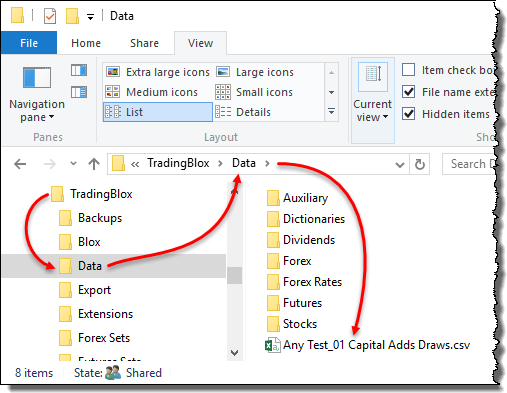This screenshot has width=507, height=393.
Task: Toggle the Preview pane icon
Action: point(79,70)
